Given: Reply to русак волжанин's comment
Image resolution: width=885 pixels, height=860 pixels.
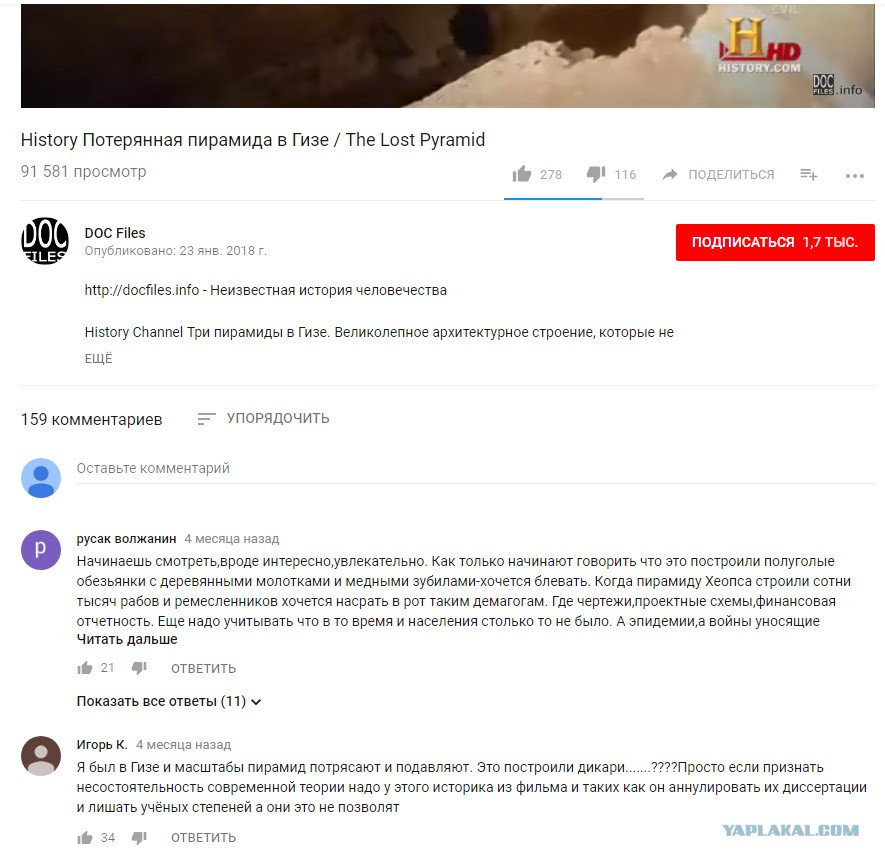Looking at the screenshot, I should 203,669.
